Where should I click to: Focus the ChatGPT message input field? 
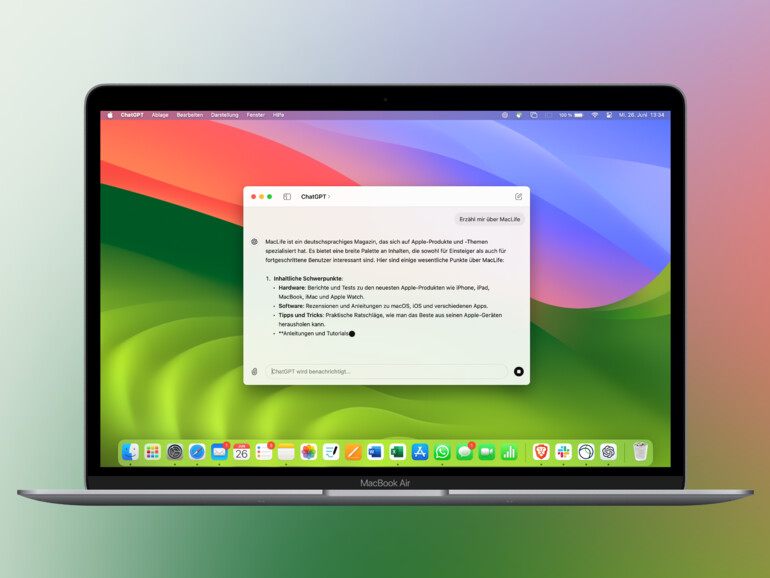pyautogui.click(x=386, y=371)
